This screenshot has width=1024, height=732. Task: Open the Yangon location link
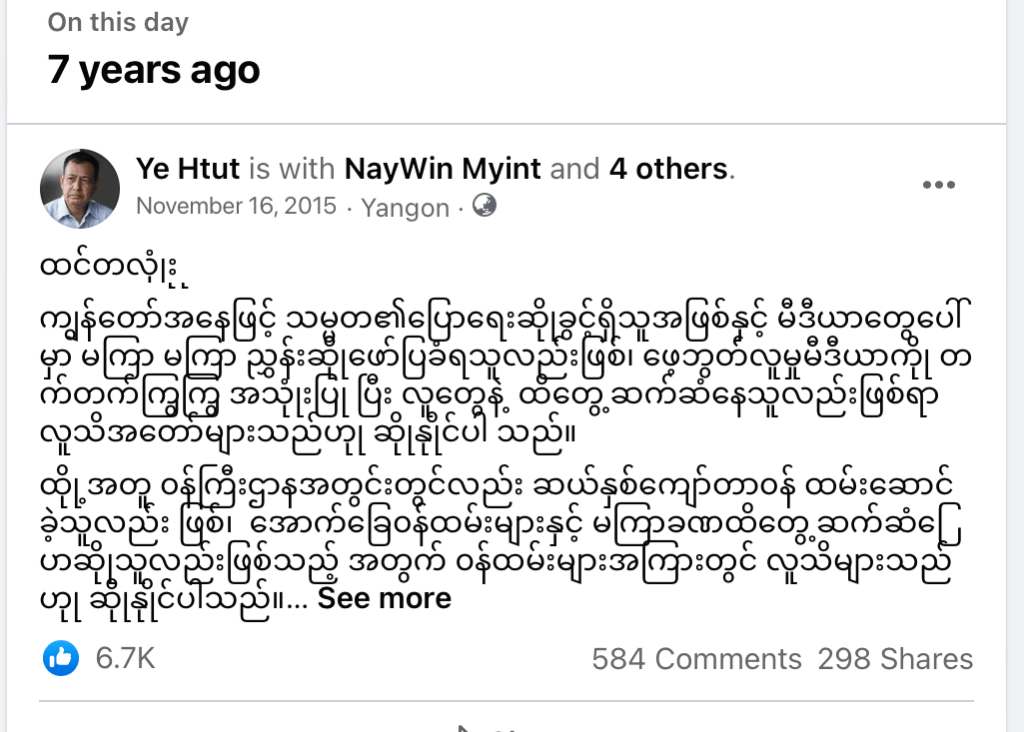coord(405,207)
